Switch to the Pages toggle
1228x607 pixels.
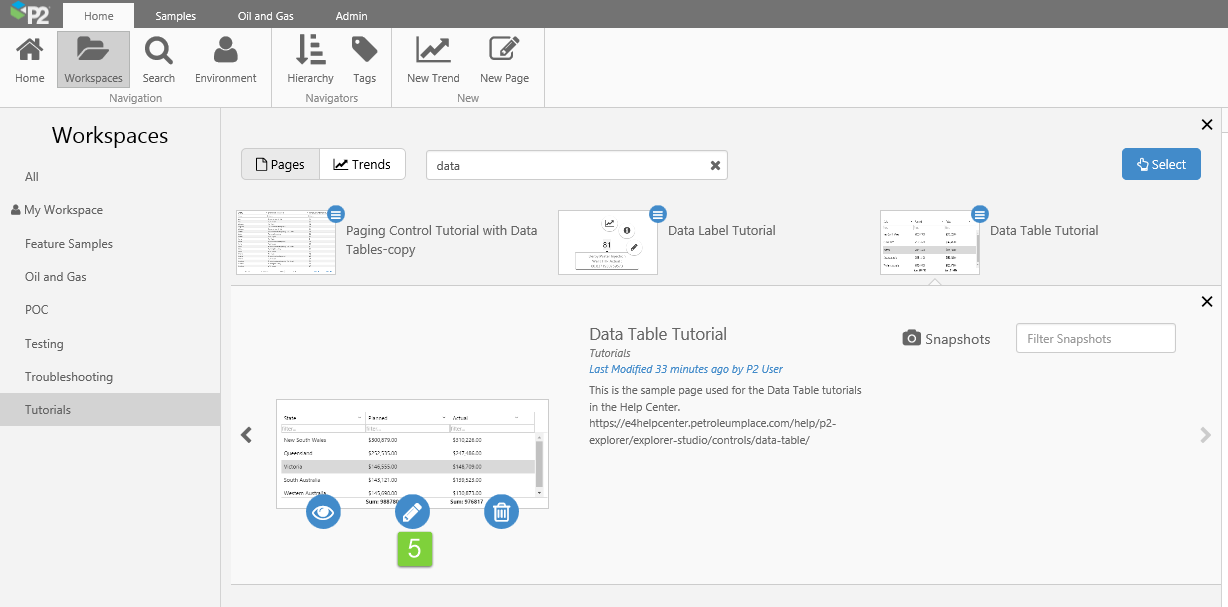click(280, 164)
